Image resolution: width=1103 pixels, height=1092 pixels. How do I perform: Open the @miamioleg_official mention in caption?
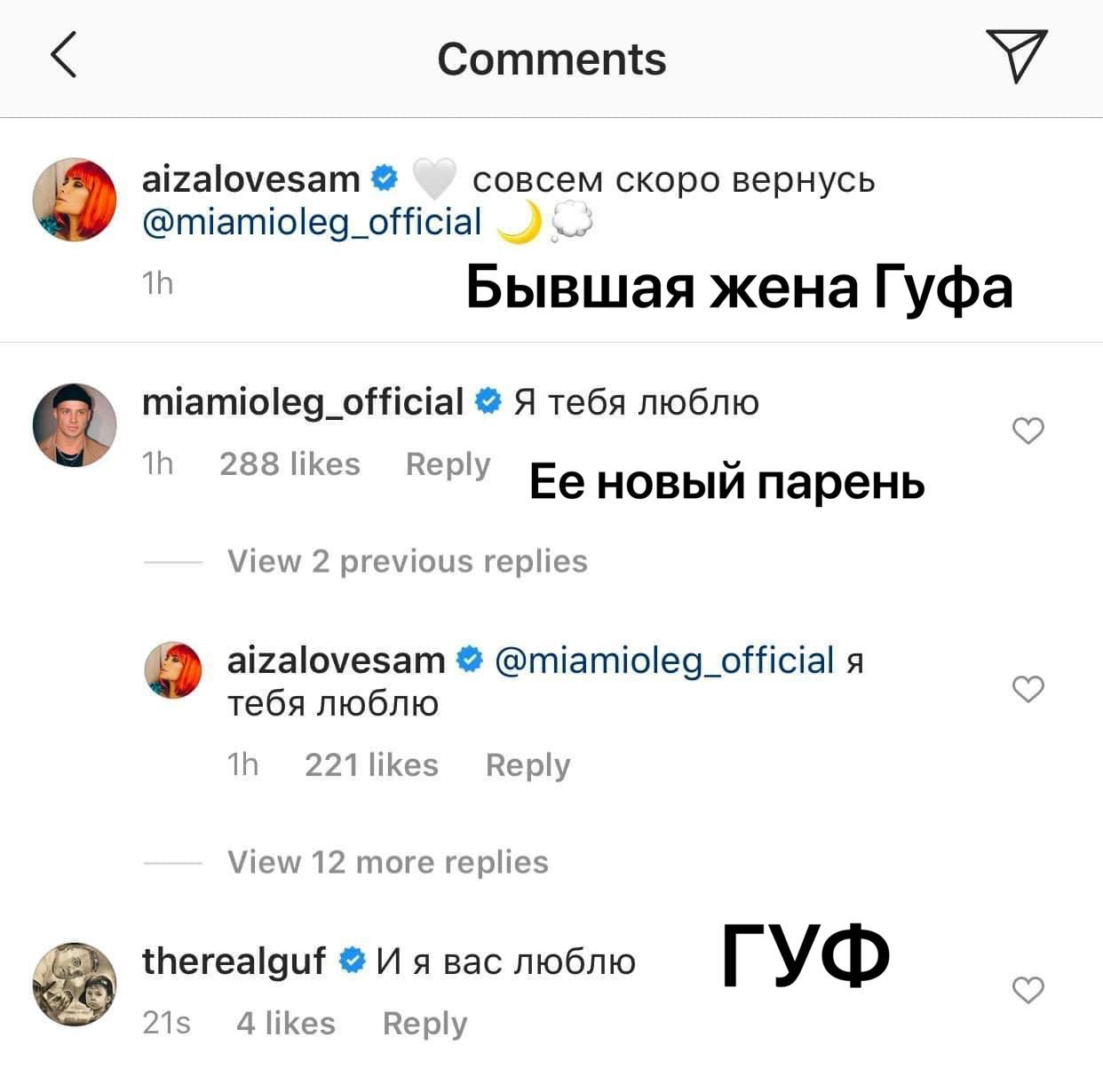[x=312, y=222]
